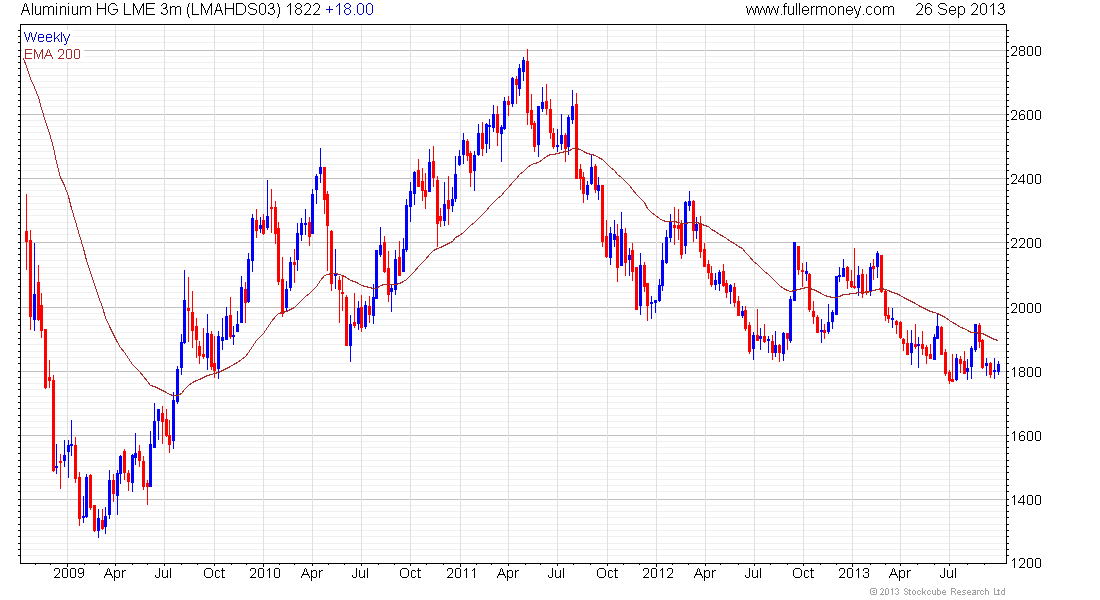Click the 2012 year label on time axis
Viewport: 1100px width, 600px height.
coord(657,573)
